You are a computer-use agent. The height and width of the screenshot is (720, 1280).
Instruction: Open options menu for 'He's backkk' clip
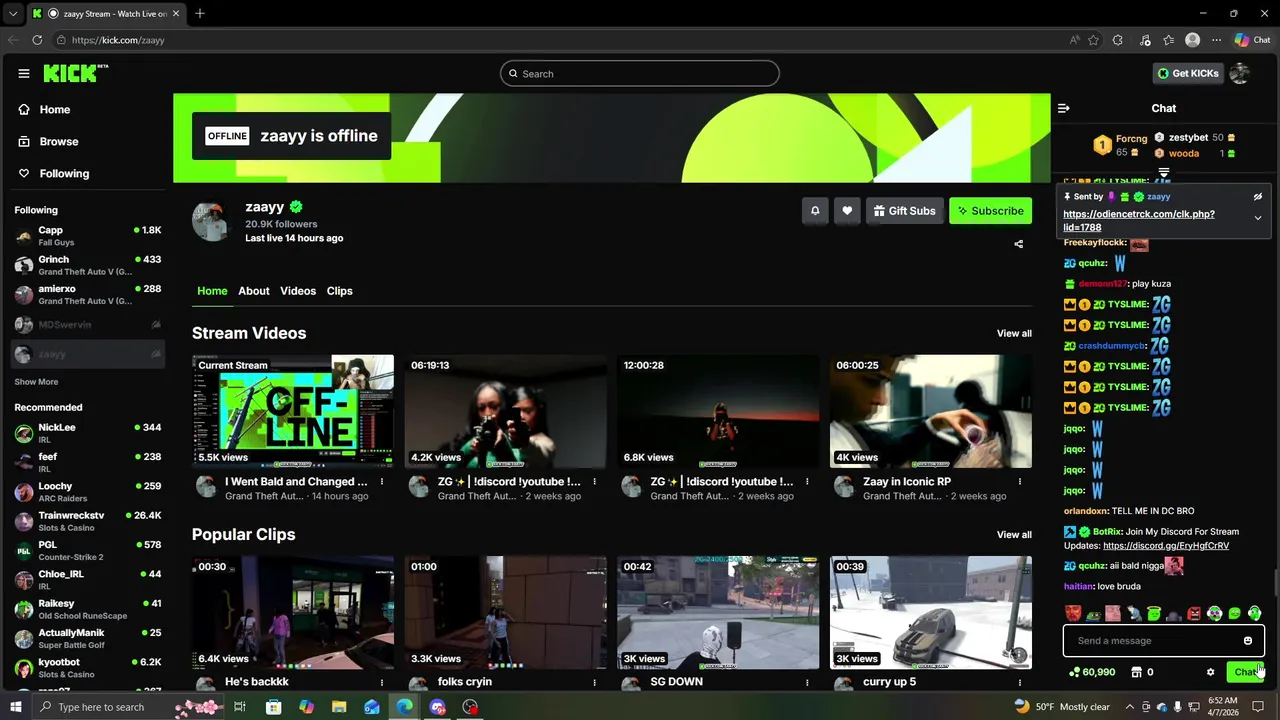[382, 683]
